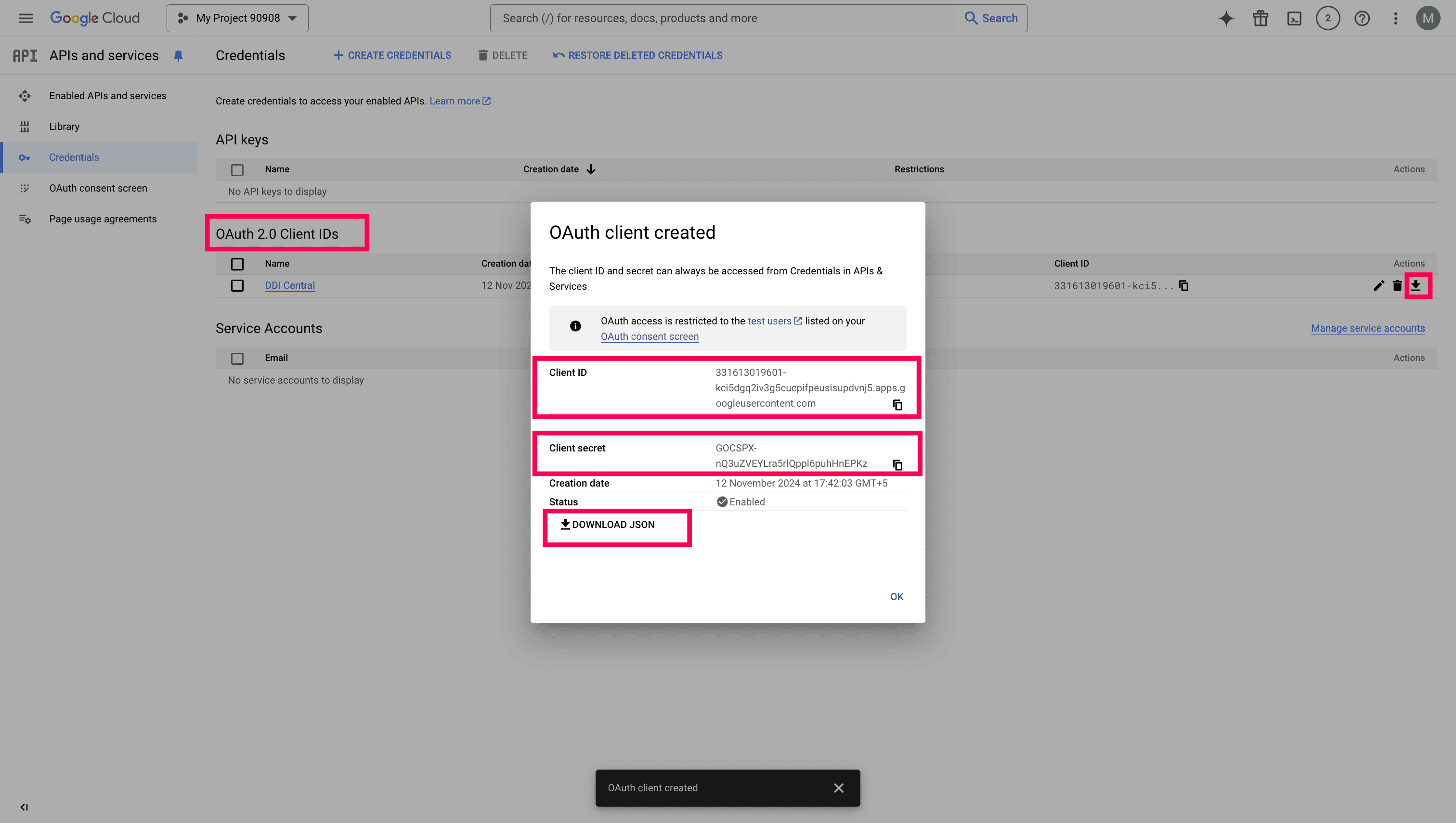Open the Gemini sparkle assistant icon
The width and height of the screenshot is (1456, 823).
[1226, 18]
